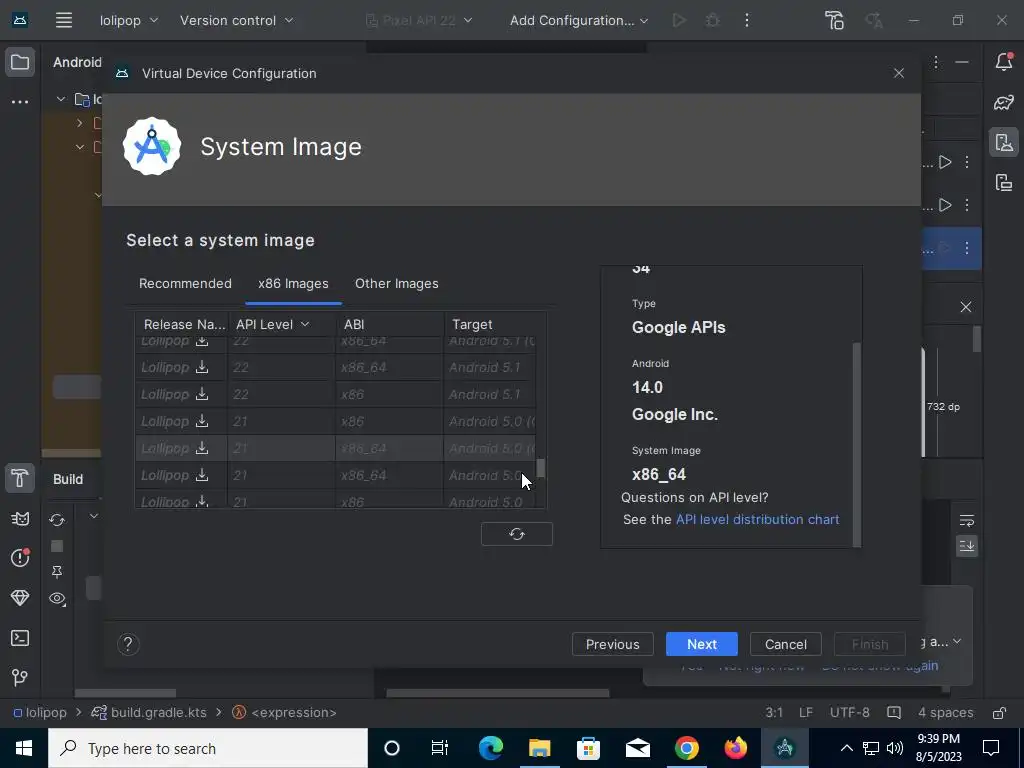The height and width of the screenshot is (768, 1024).
Task: Expand the first collapsed tree folder
Action: point(80,123)
